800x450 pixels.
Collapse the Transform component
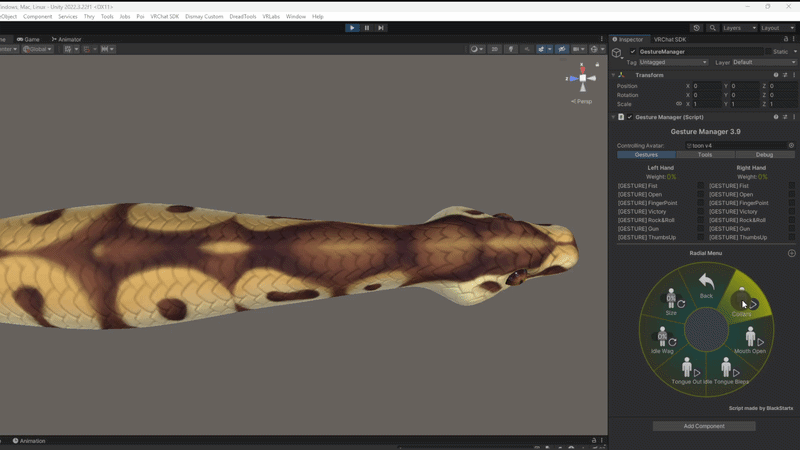click(614, 75)
